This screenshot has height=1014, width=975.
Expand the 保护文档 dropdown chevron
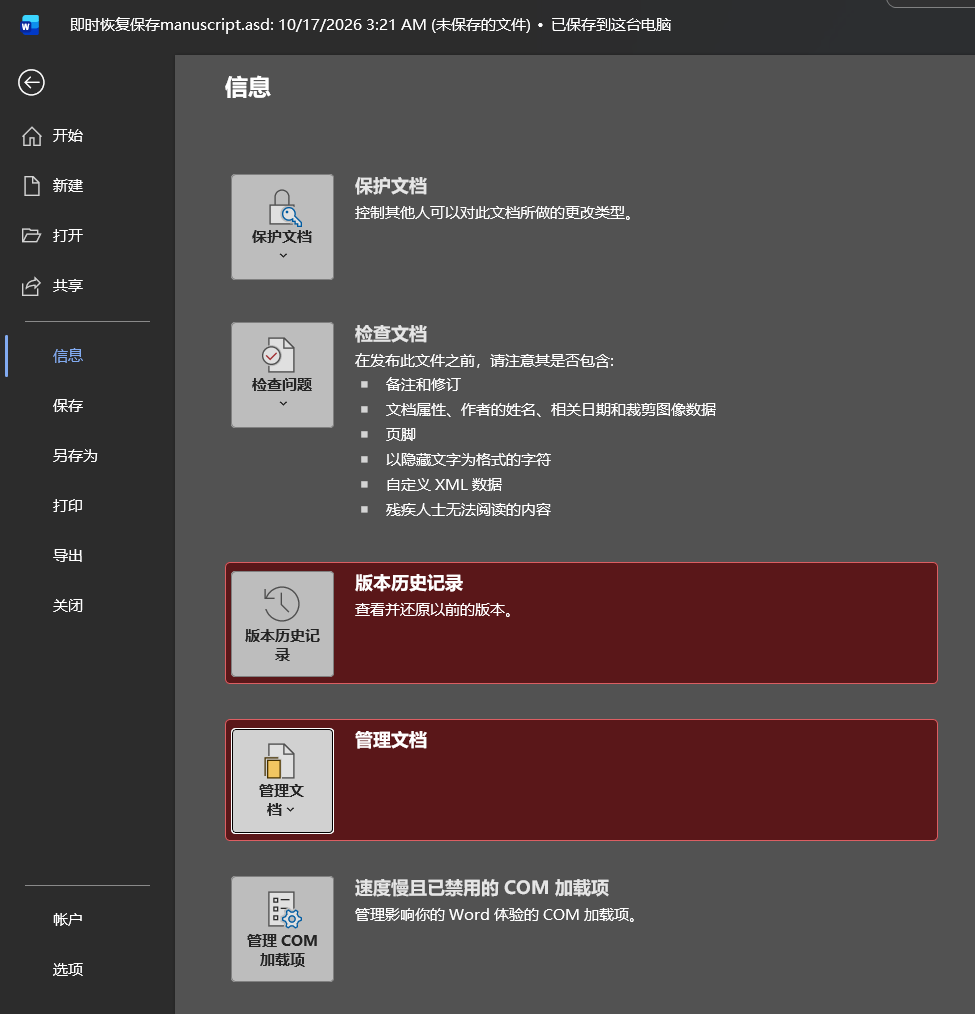click(283, 255)
